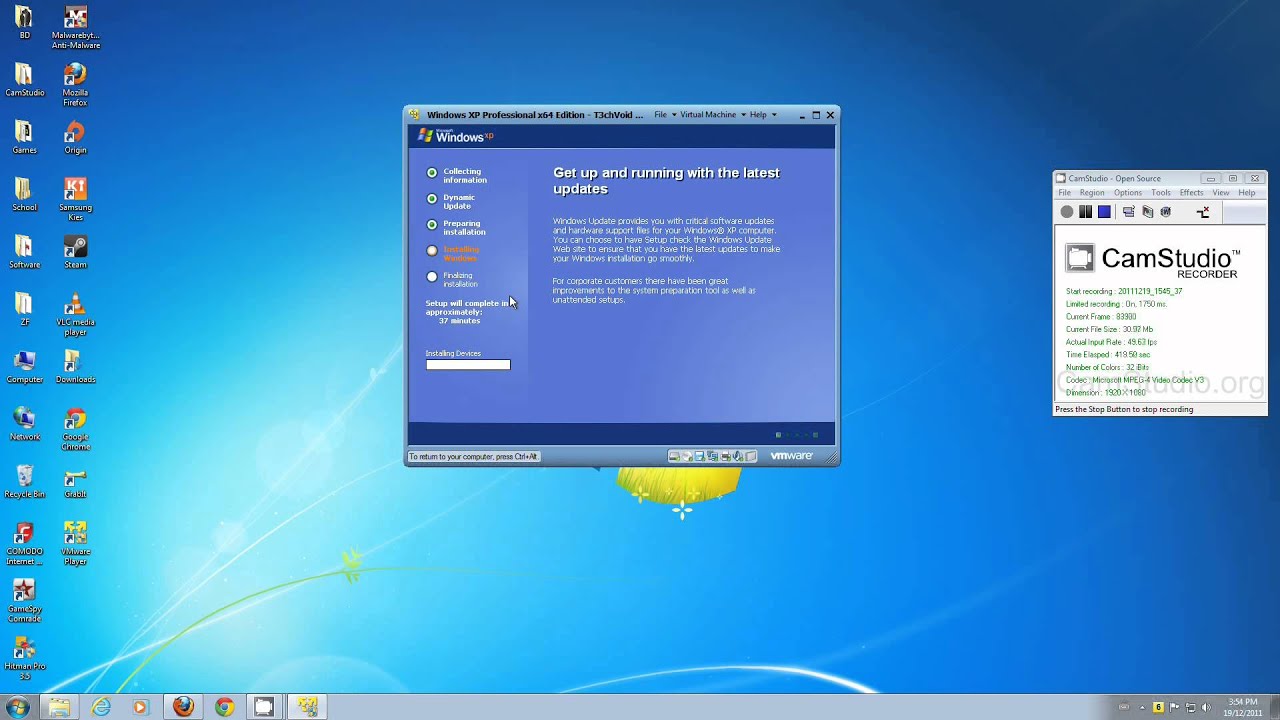Select the Recycle Bin desktop icon
Image resolution: width=1280 pixels, height=720 pixels.
tap(24, 482)
